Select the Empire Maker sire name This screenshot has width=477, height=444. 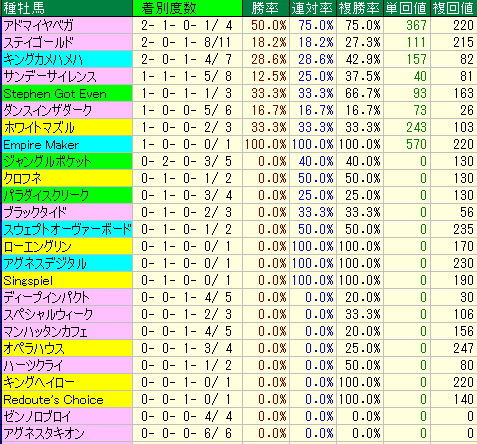tap(41, 144)
